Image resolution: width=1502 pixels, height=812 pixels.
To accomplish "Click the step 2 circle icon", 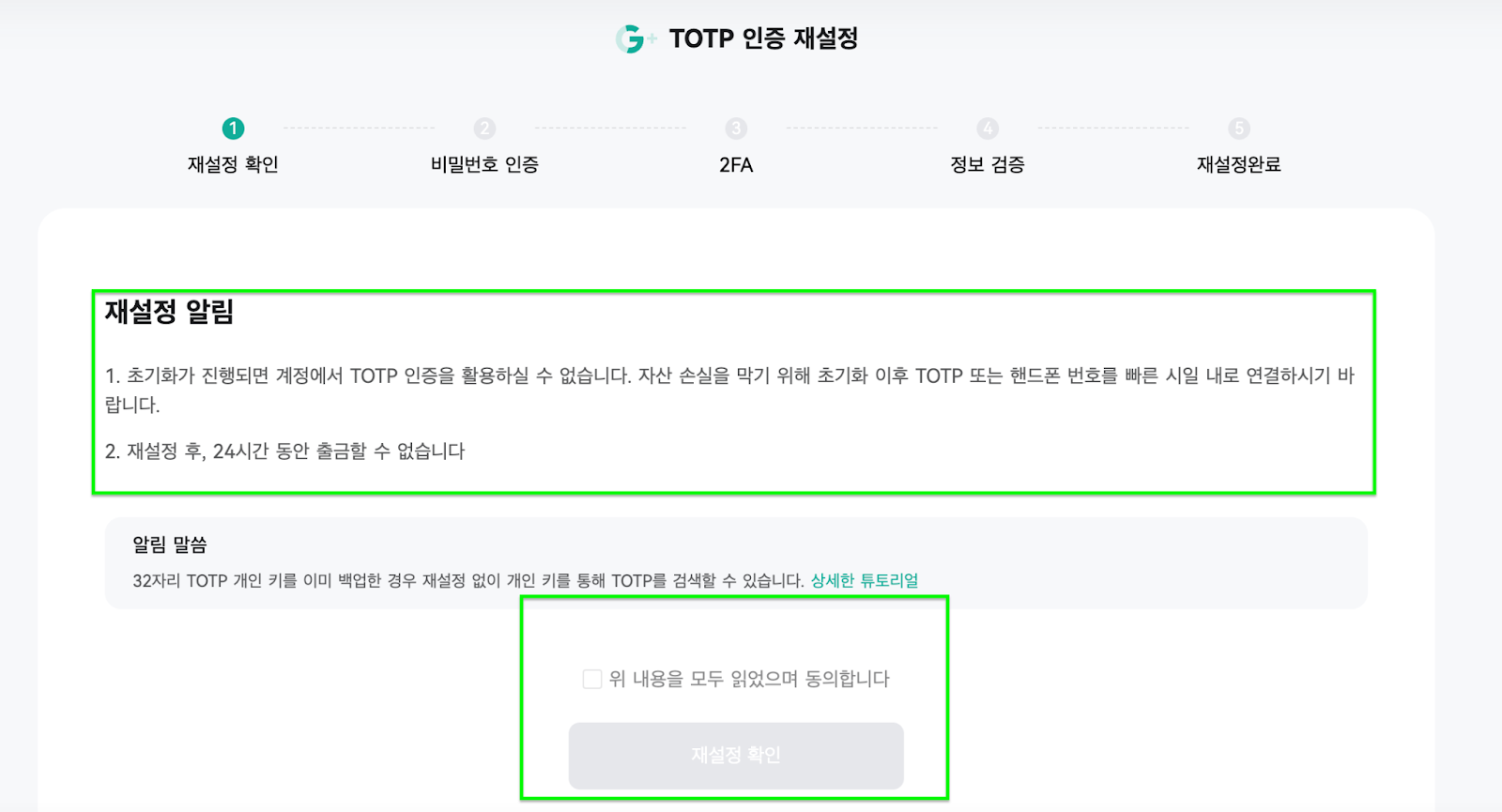I will click(484, 129).
